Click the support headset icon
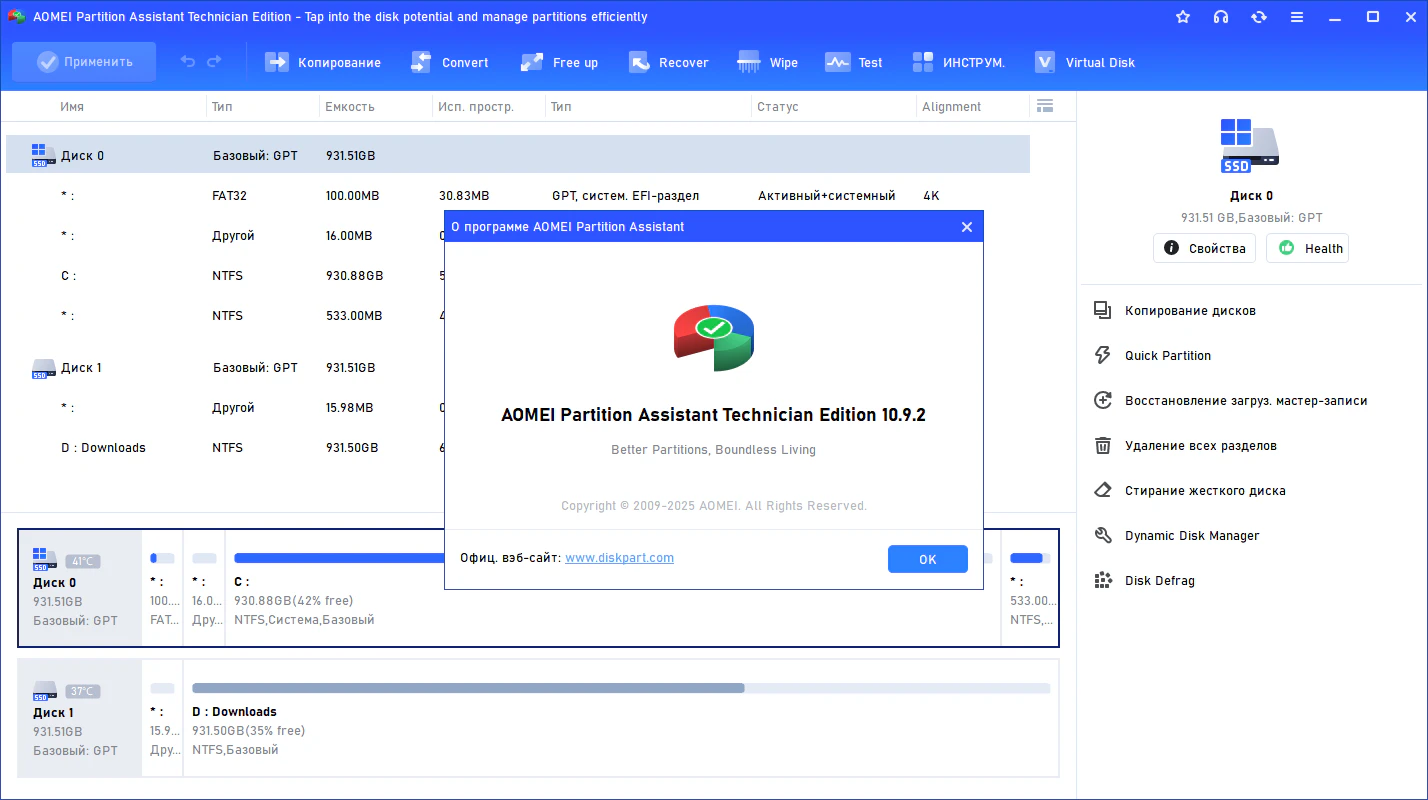Viewport: 1428px width, 800px height. [x=1221, y=17]
